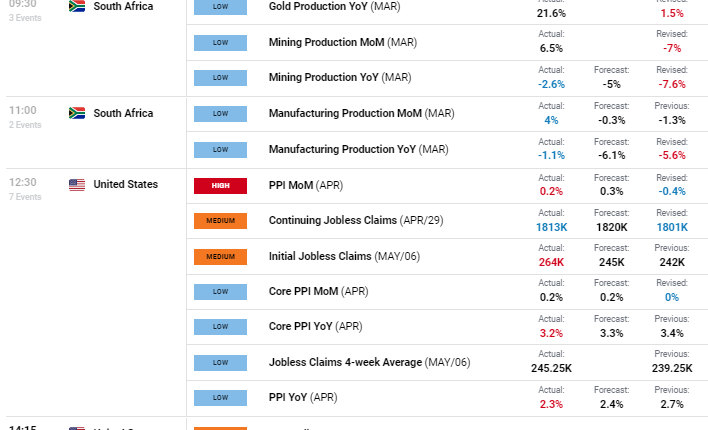Click the United States country label
Image resolution: width=708 pixels, height=430 pixels.
coord(125,184)
